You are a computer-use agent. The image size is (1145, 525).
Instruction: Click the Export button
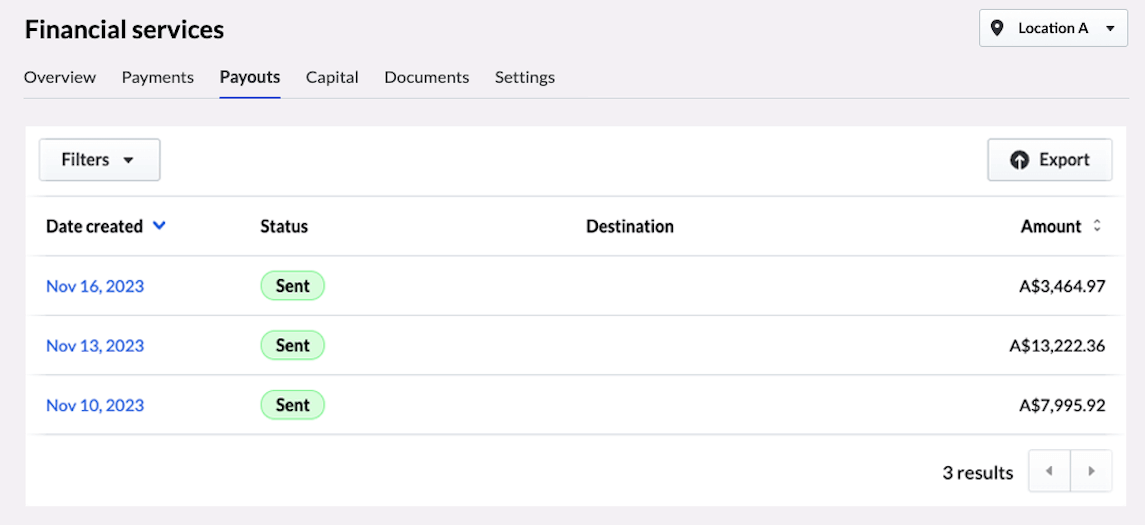(1049, 160)
